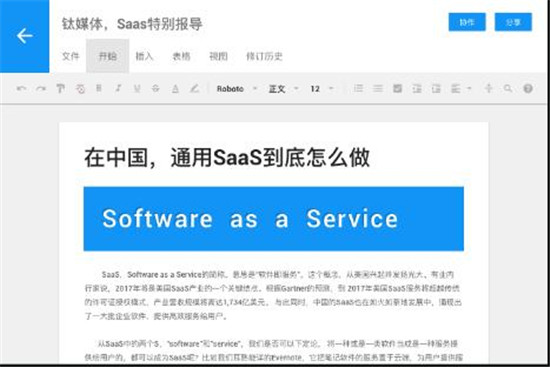Select the highlighter pen icon

[194, 88]
